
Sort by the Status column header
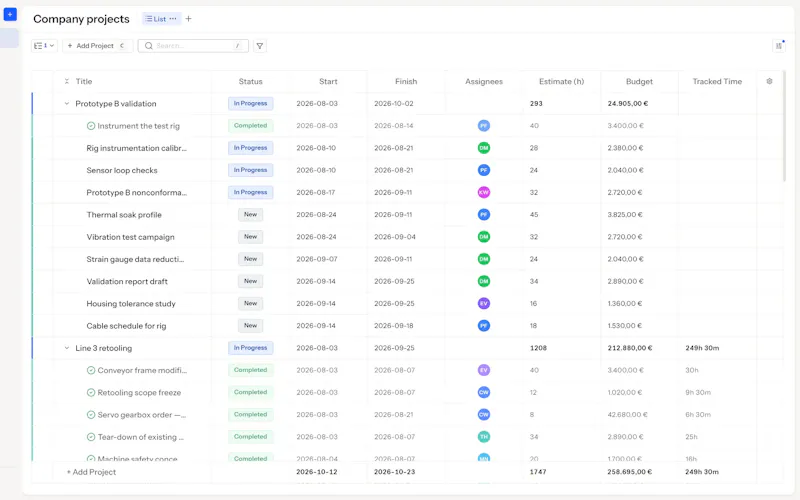pos(251,81)
